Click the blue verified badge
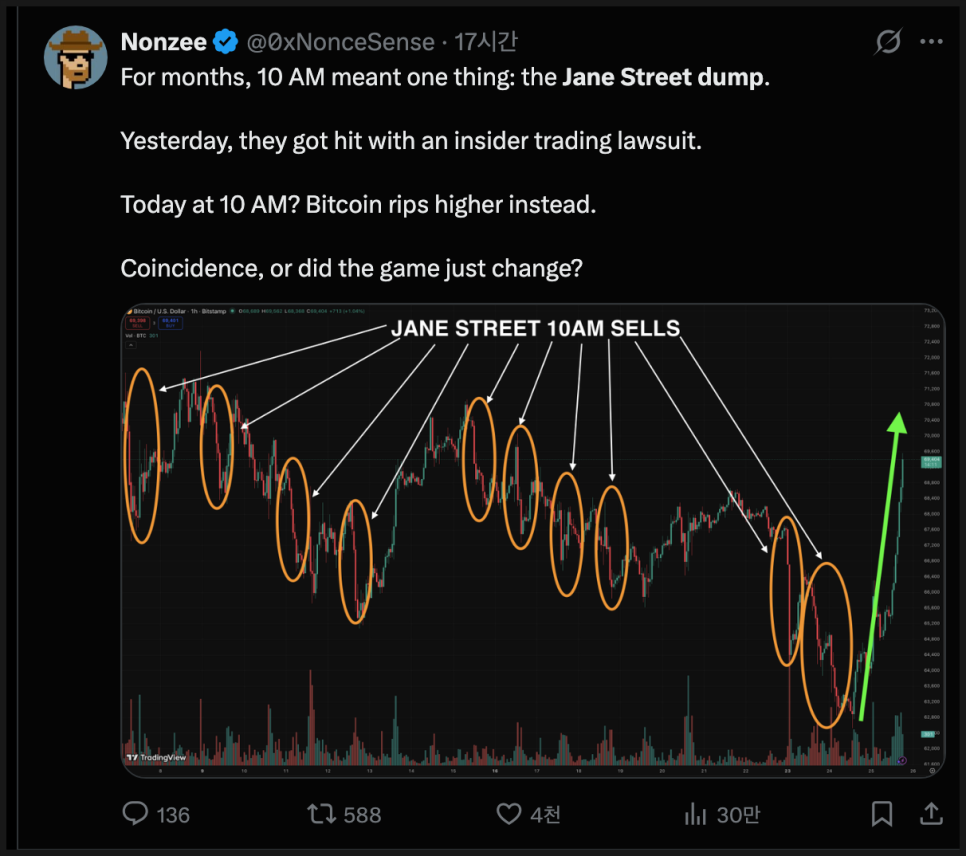This screenshot has height=856, width=966. (x=227, y=42)
